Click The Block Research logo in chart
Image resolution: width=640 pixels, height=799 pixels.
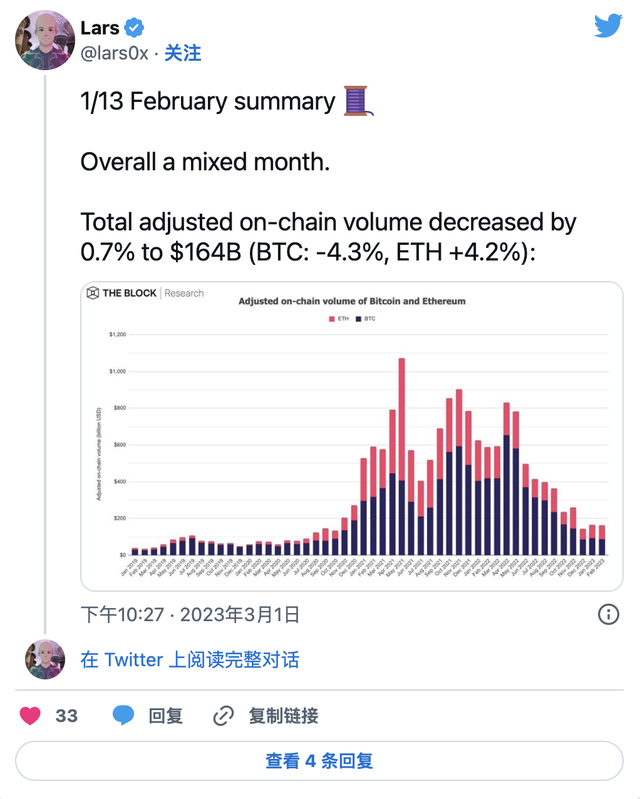click(x=146, y=293)
